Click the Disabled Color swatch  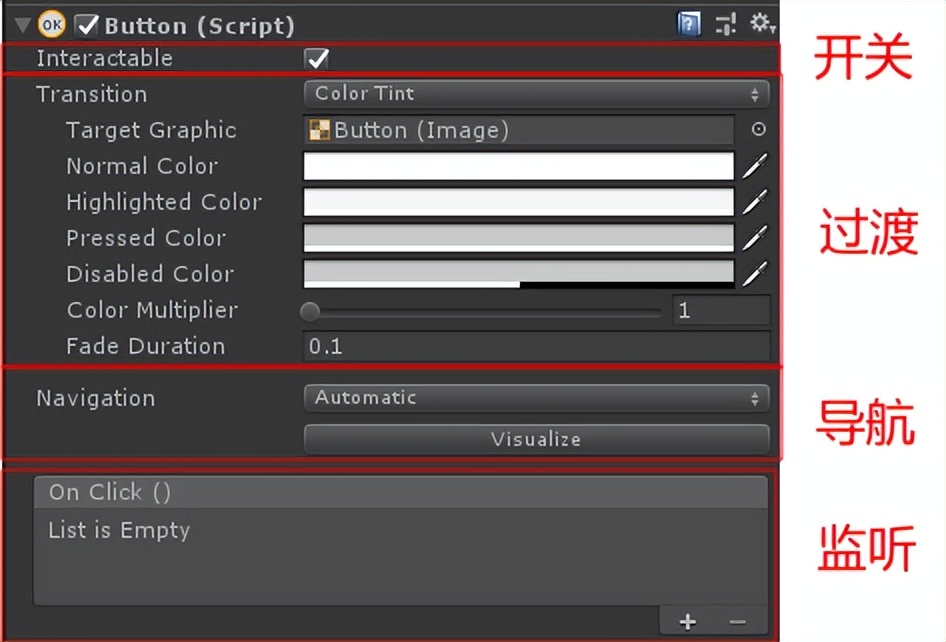(519, 274)
